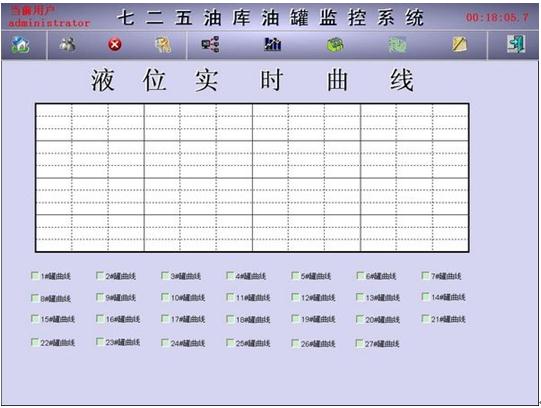The width and height of the screenshot is (541, 408).
Task: Check the 7# tank curve box
Action: point(425,276)
